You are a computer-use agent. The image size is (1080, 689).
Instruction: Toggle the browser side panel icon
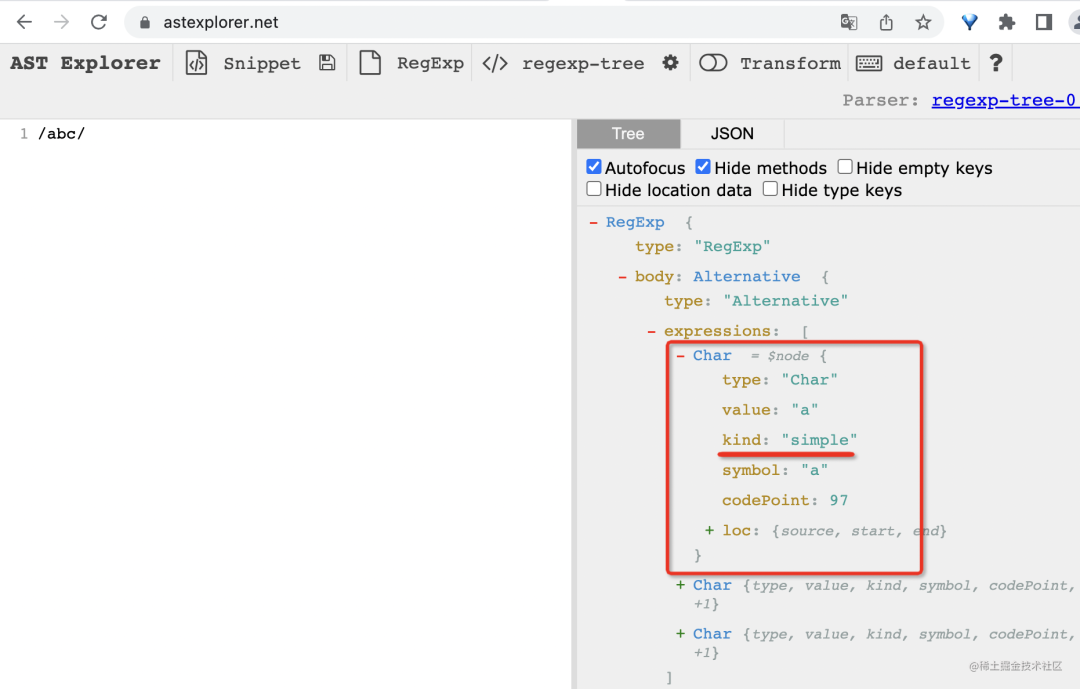point(1043,22)
